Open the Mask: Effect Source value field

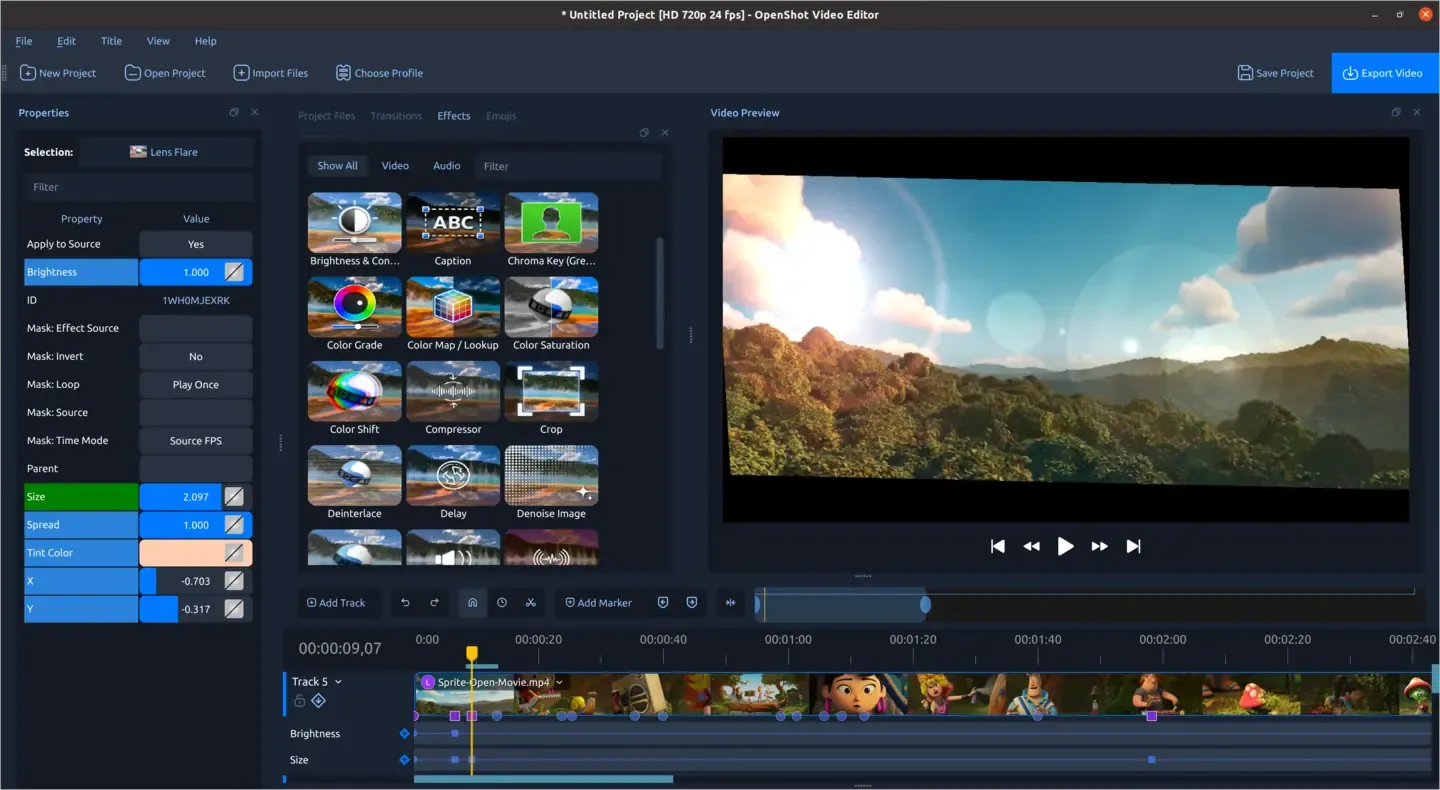196,328
